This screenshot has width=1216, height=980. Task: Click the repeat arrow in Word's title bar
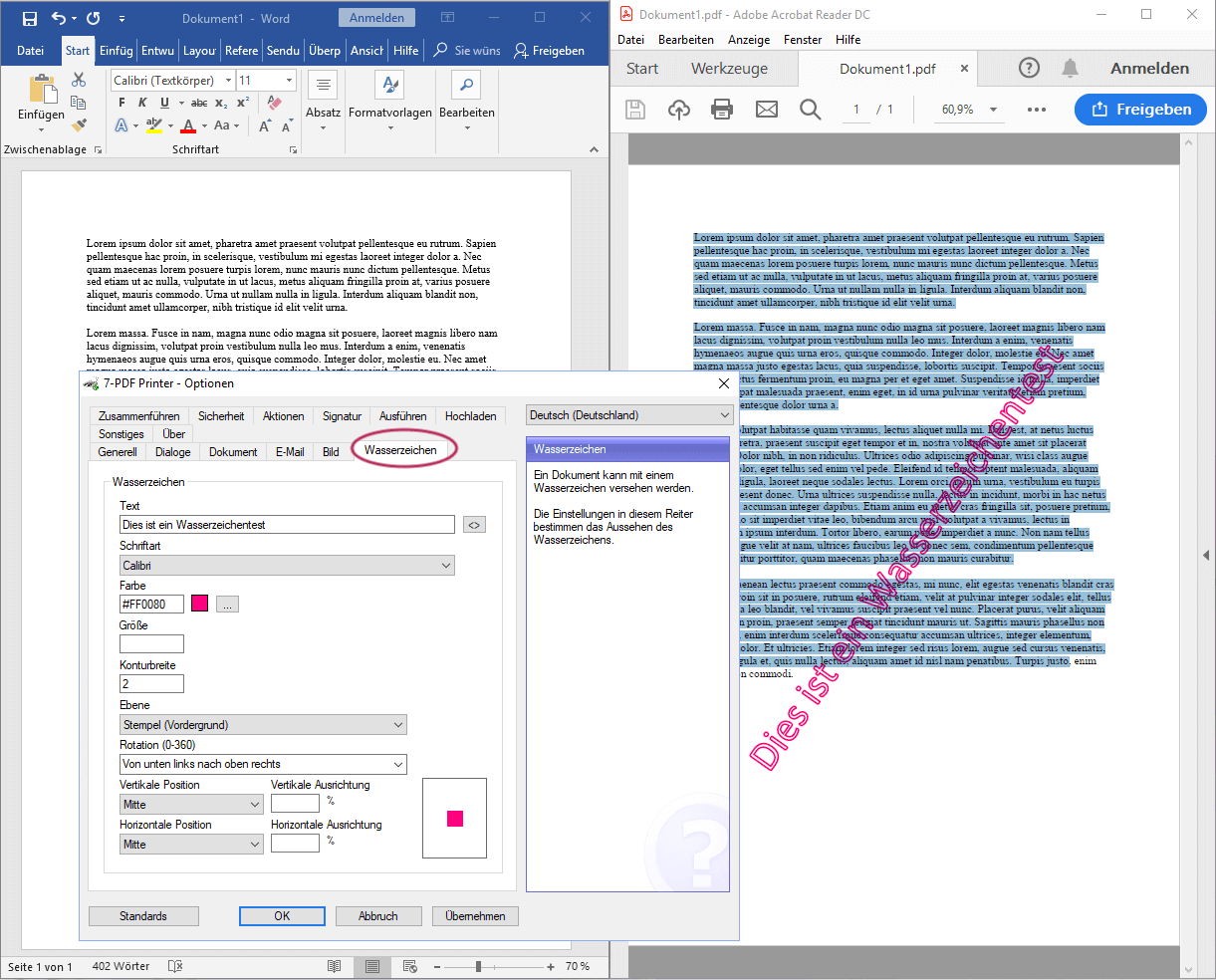point(94,18)
